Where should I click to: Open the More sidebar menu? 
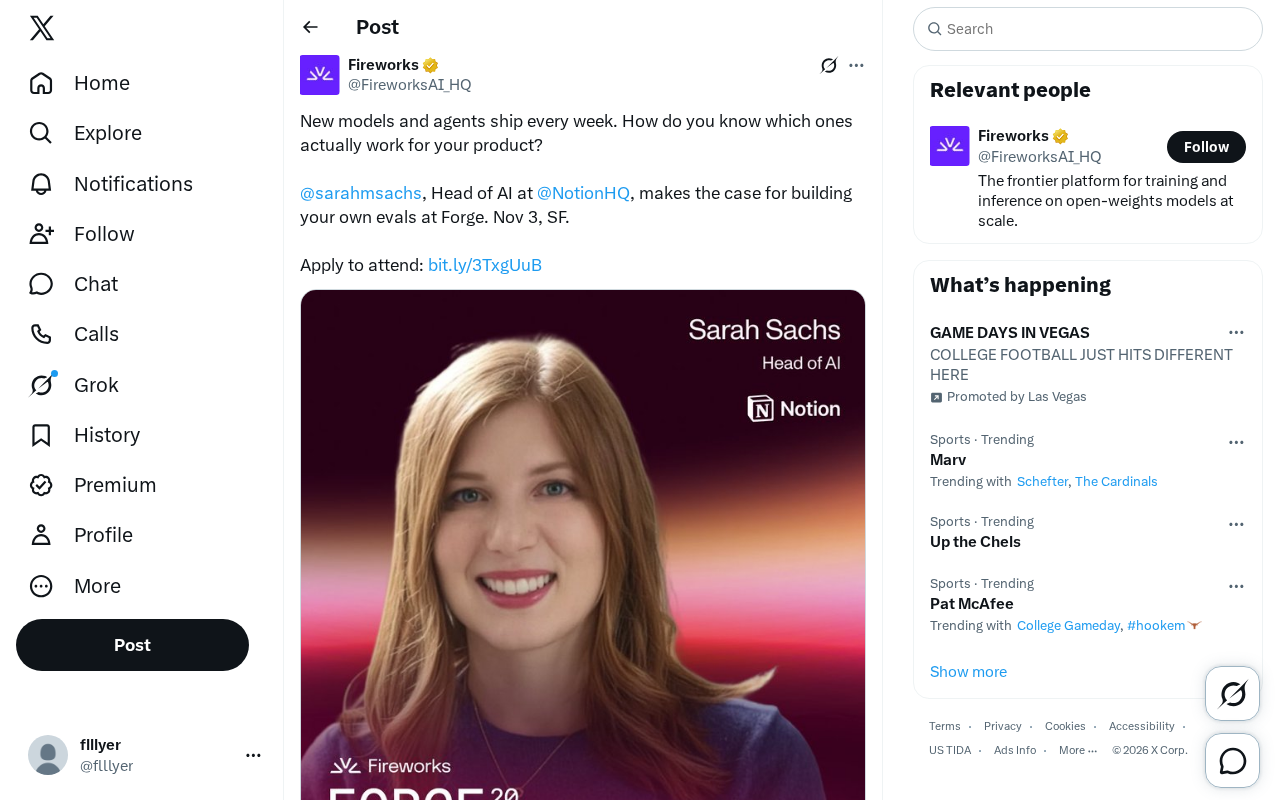coord(75,586)
